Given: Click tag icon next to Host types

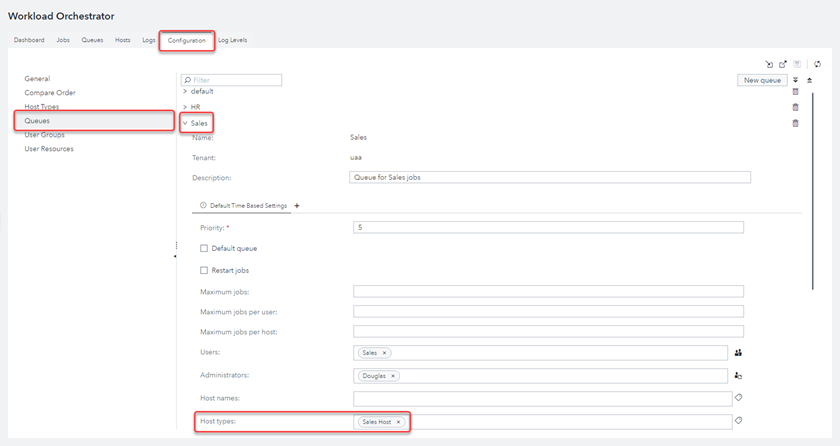Looking at the screenshot, I should click(x=738, y=421).
